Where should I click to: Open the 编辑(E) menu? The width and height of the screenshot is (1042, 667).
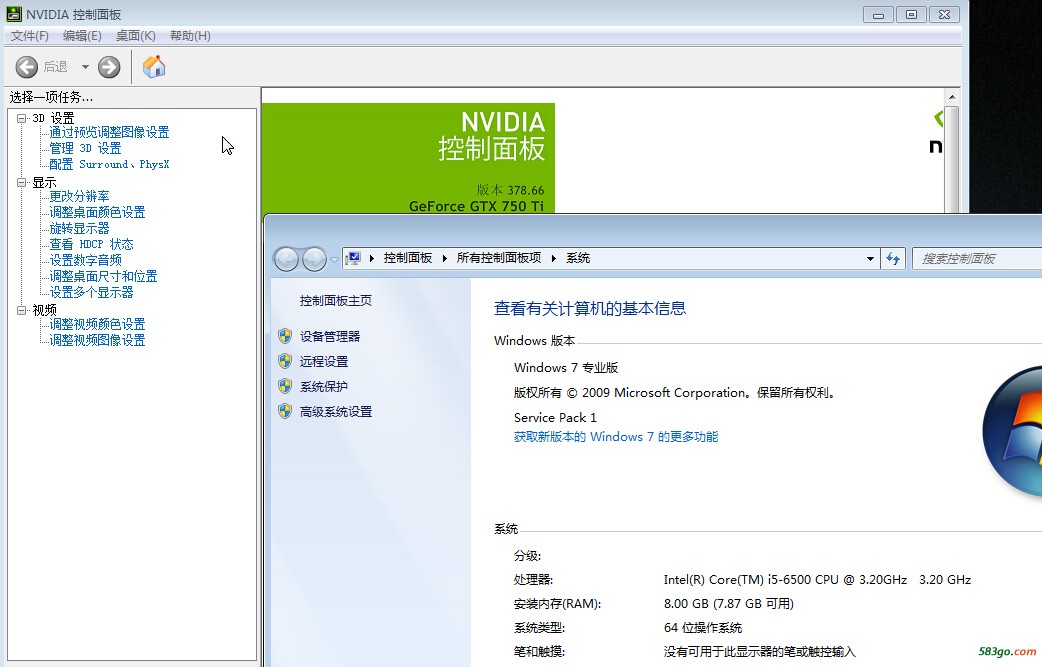click(82, 36)
